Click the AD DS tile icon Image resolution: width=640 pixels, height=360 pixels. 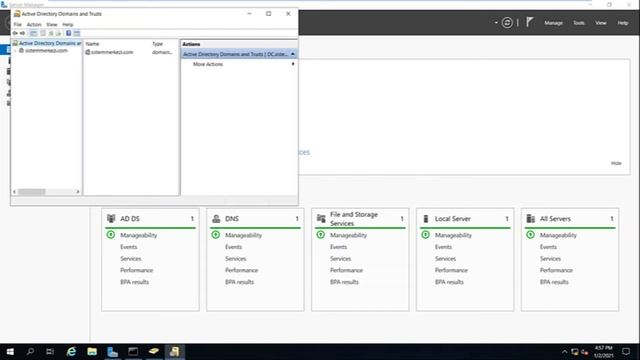tap(111, 218)
